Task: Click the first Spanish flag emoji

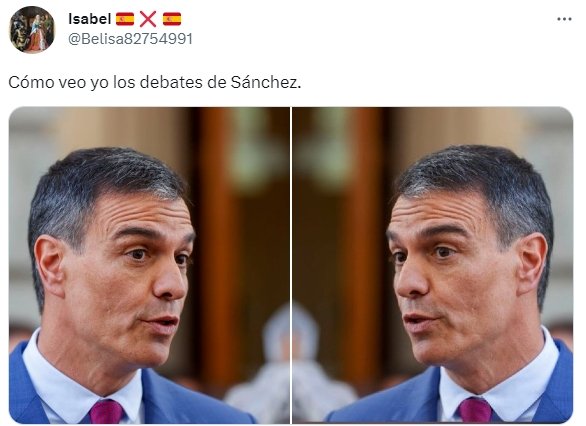Action: click(x=125, y=19)
